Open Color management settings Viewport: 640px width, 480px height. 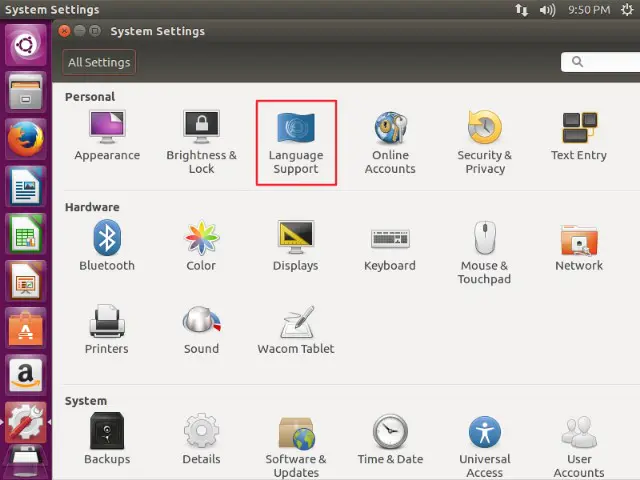(201, 245)
